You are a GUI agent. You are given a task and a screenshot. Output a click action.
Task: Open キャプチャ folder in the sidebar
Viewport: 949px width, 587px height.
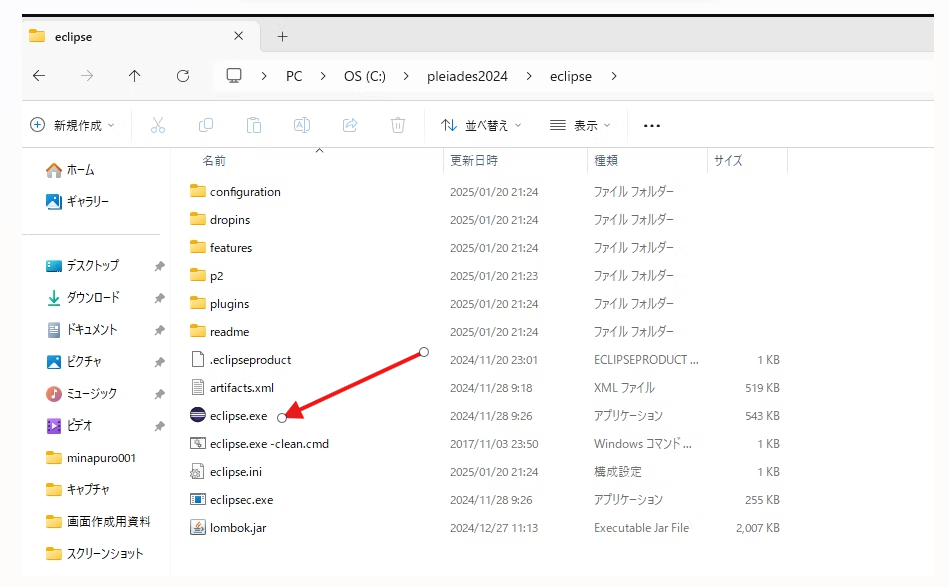pos(77,490)
